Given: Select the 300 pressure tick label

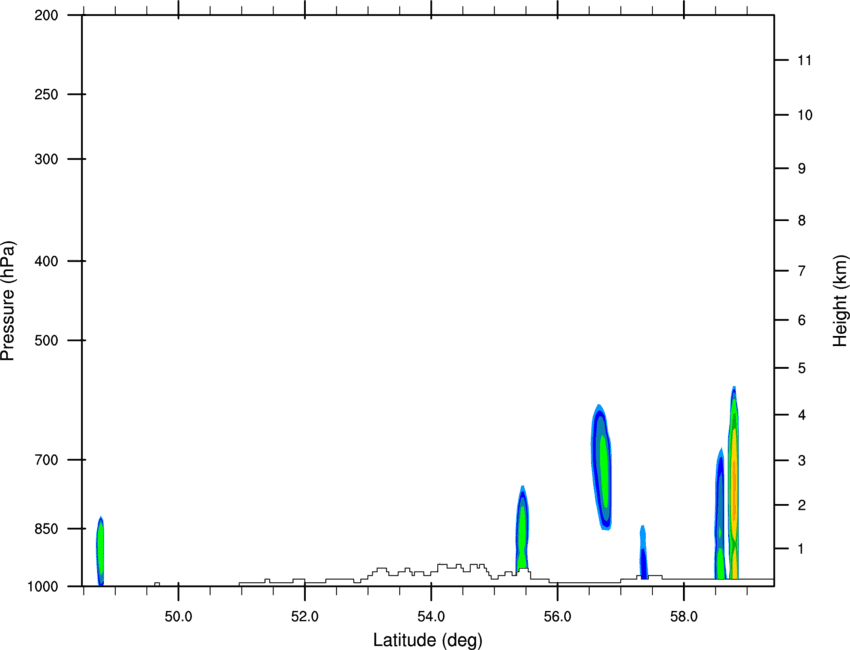Looking at the screenshot, I should point(46,159).
